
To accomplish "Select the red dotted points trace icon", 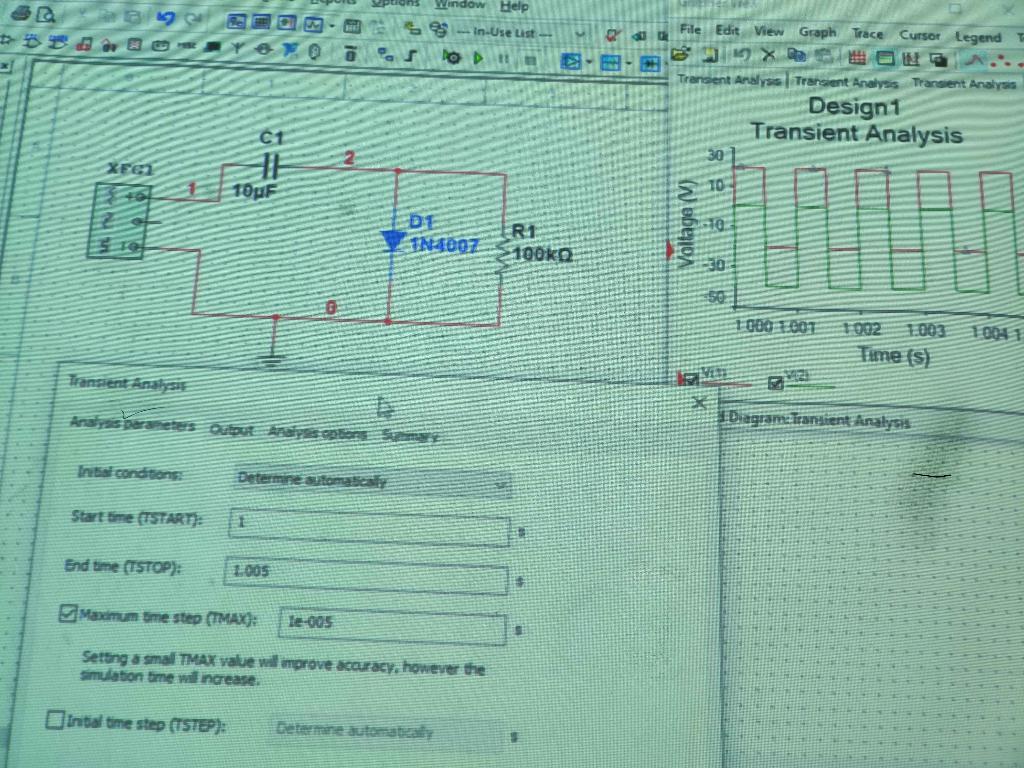I will click(1000, 61).
